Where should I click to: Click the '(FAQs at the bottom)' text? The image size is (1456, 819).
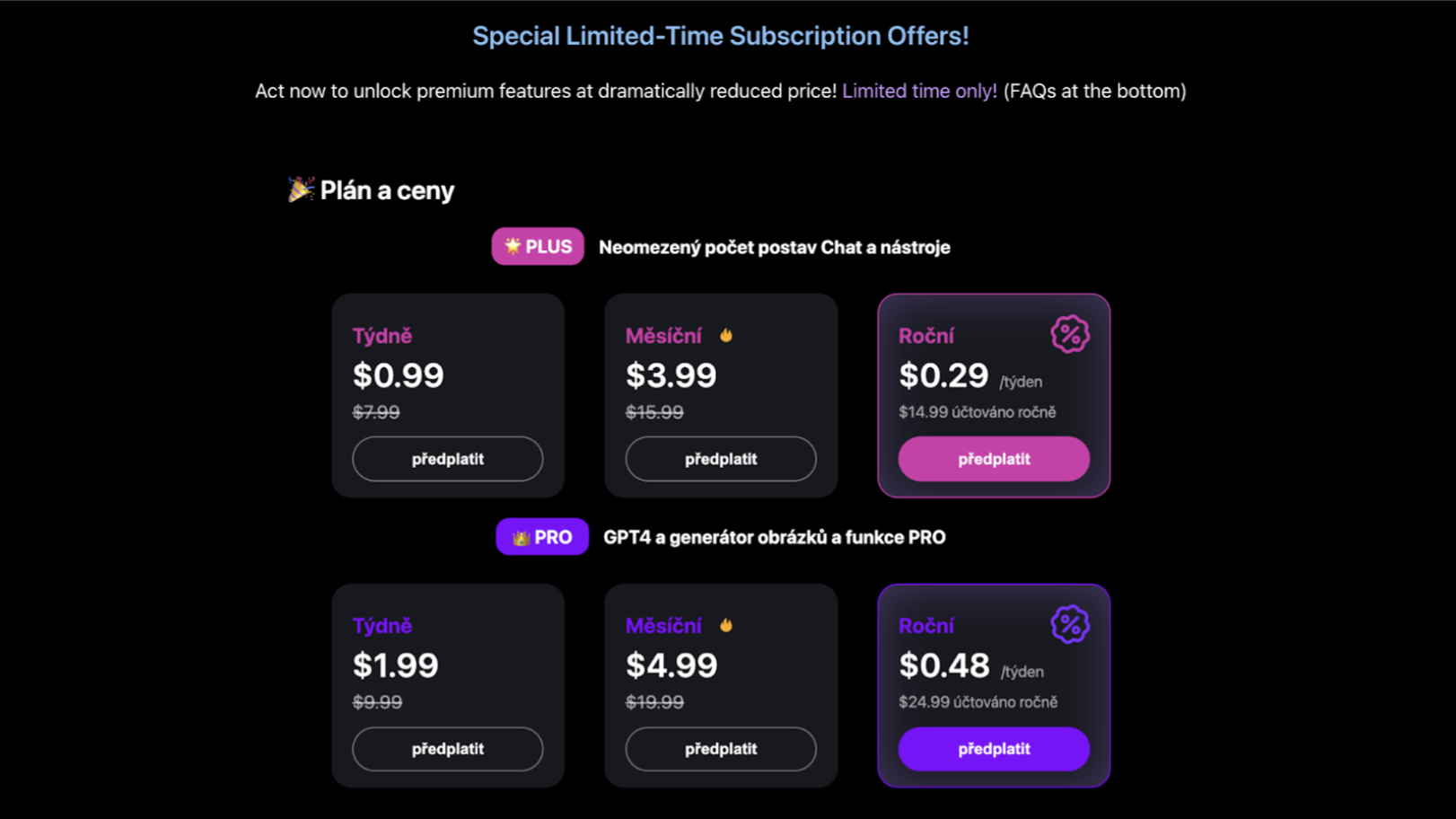coord(1094,91)
